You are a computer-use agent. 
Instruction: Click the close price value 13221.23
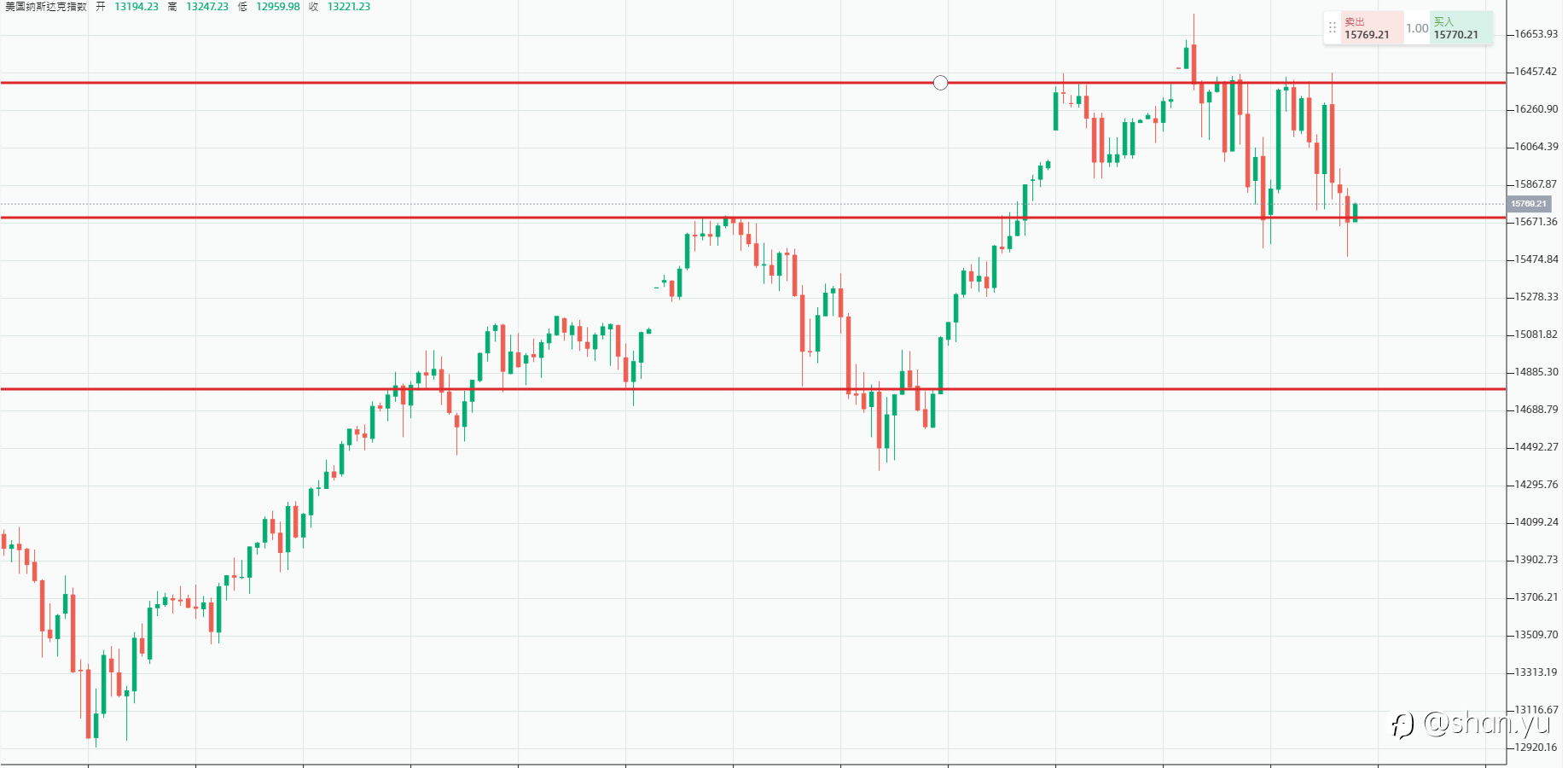pyautogui.click(x=349, y=7)
